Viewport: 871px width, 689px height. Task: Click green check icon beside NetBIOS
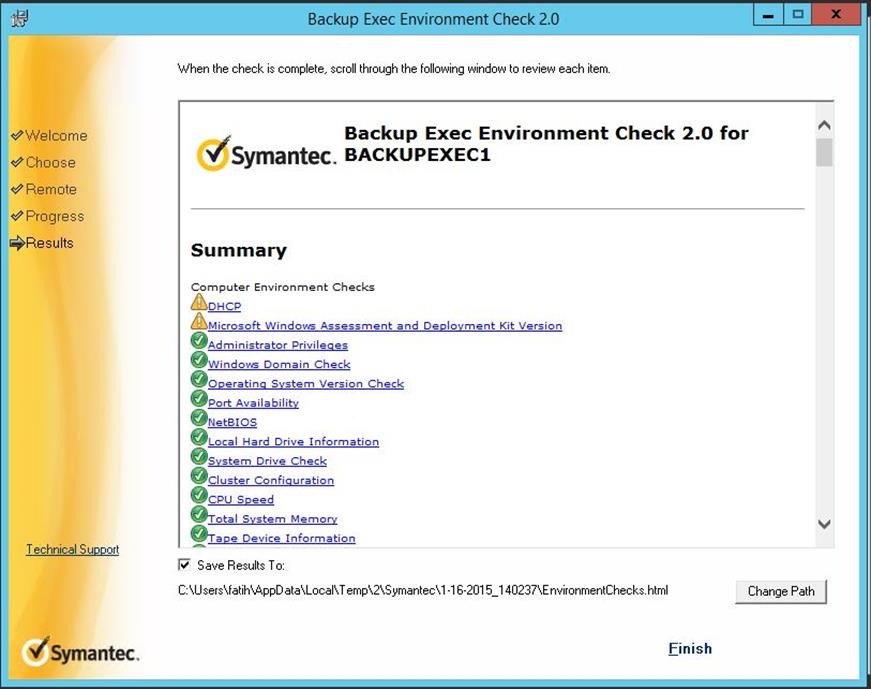[x=199, y=418]
